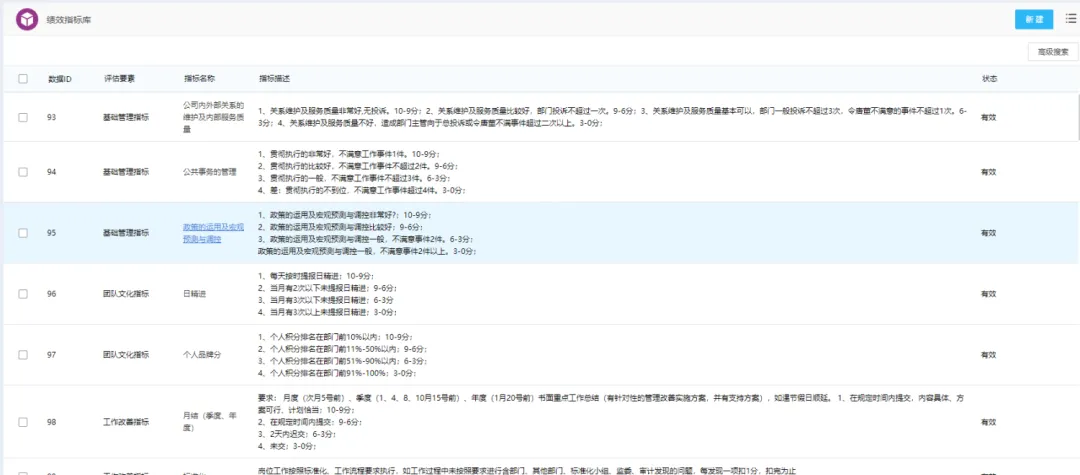The width and height of the screenshot is (1080, 475).
Task: Check the checkbox for row ID 93
Action: point(23,117)
